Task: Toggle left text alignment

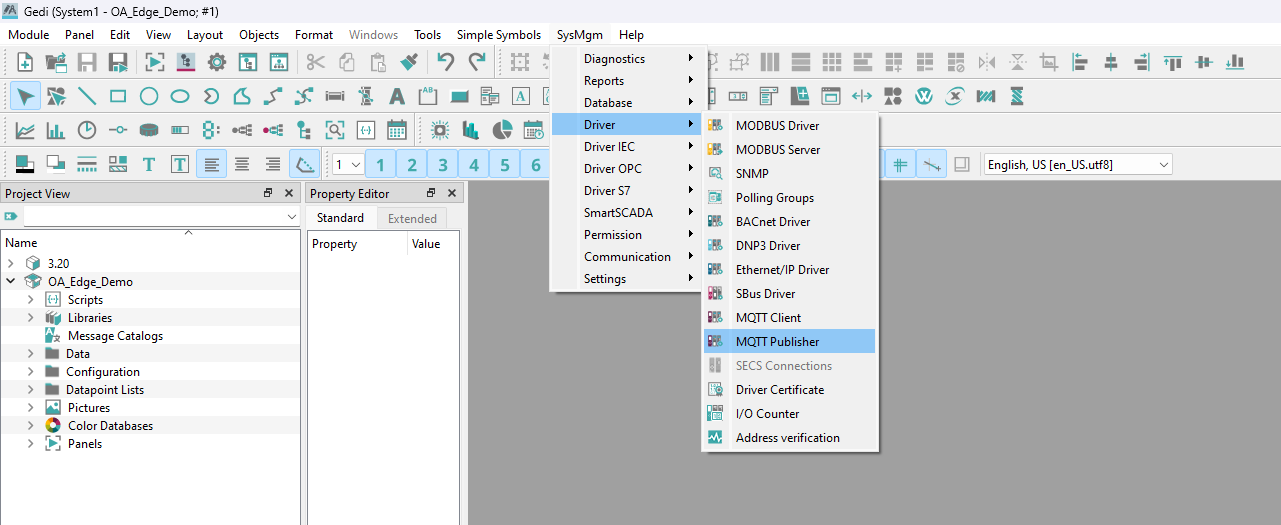Action: click(x=211, y=165)
